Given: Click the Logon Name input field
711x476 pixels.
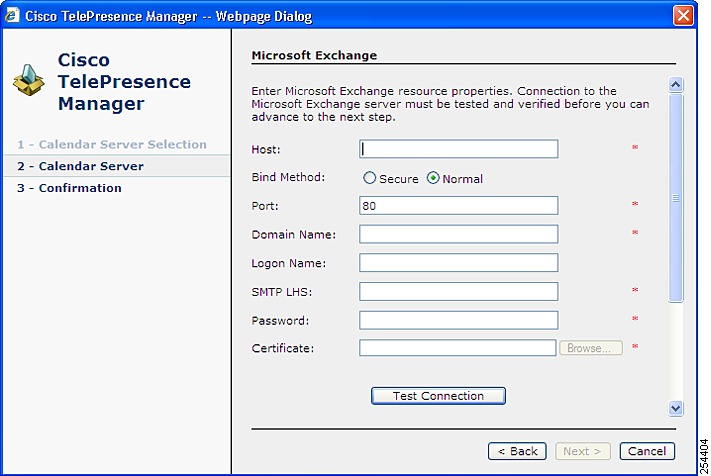Looking at the screenshot, I should 458,262.
